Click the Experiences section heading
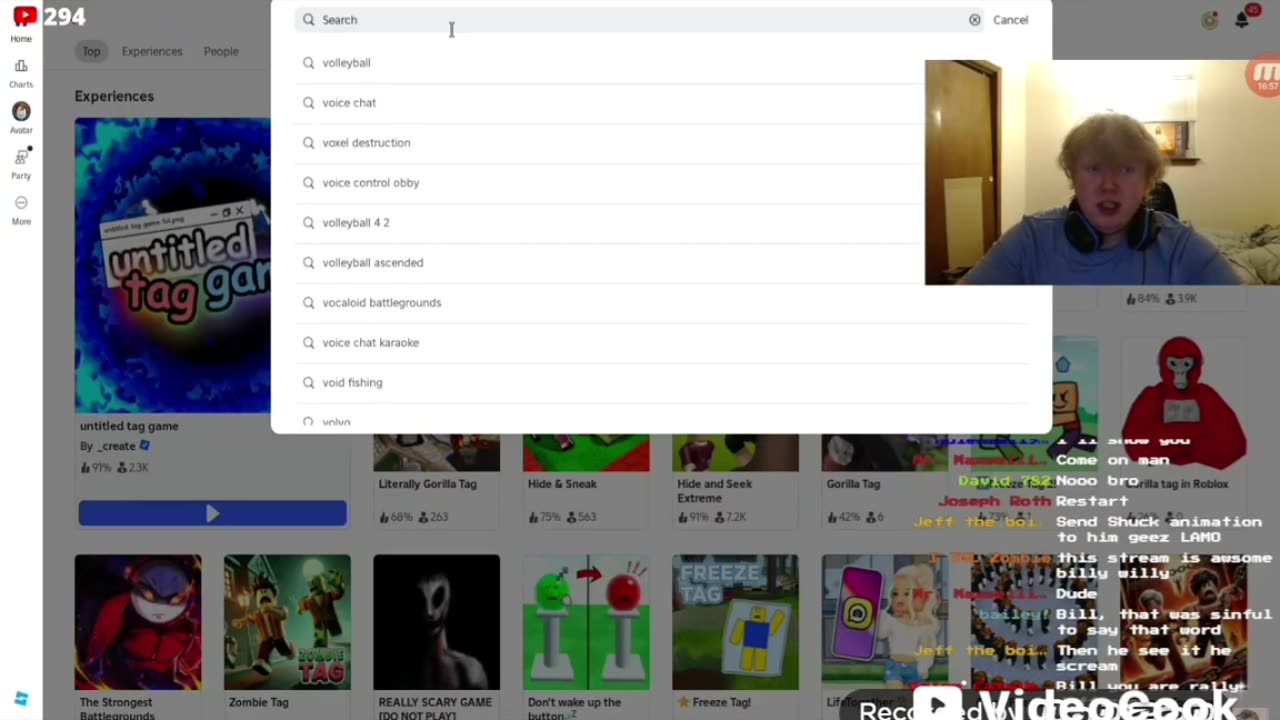The image size is (1280, 720). tap(114, 96)
